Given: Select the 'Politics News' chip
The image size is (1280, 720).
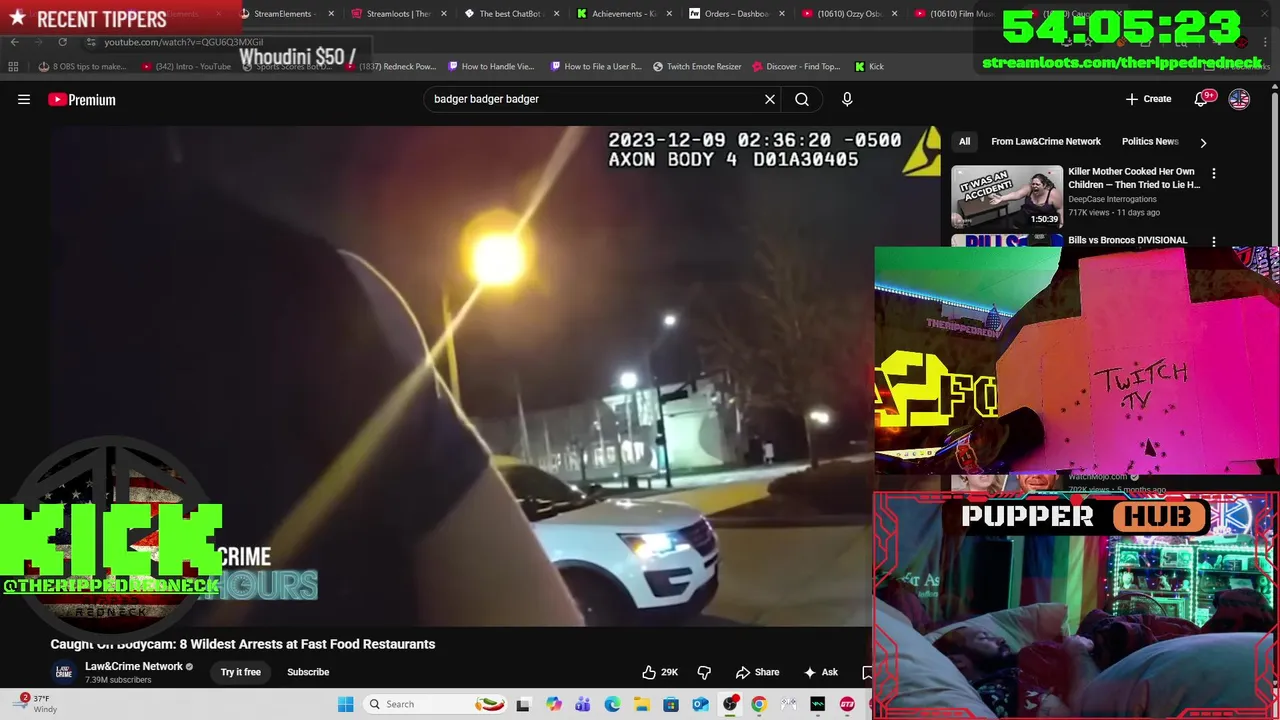Looking at the screenshot, I should (1150, 141).
